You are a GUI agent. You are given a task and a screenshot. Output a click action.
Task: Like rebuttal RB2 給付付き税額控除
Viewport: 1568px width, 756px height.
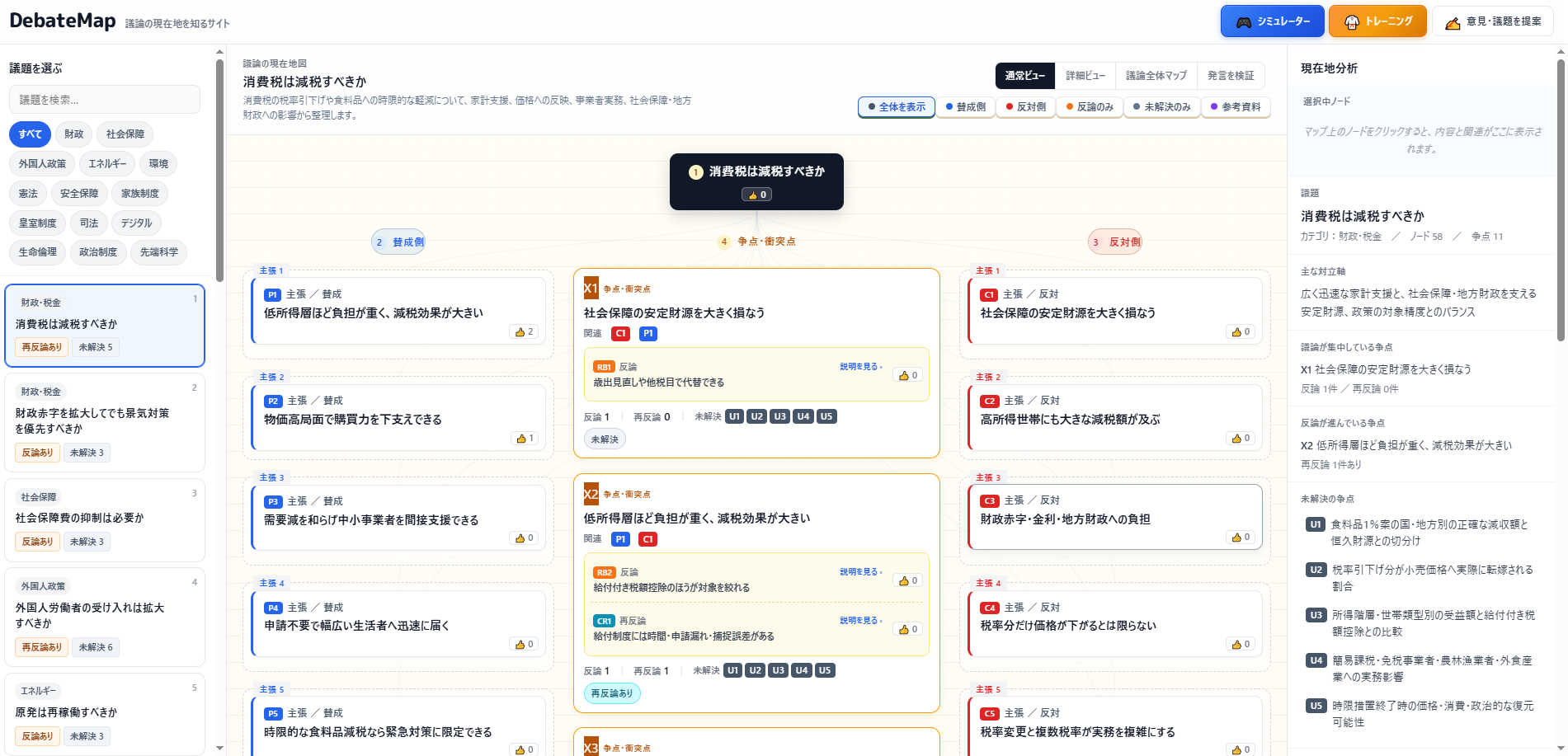pos(908,581)
